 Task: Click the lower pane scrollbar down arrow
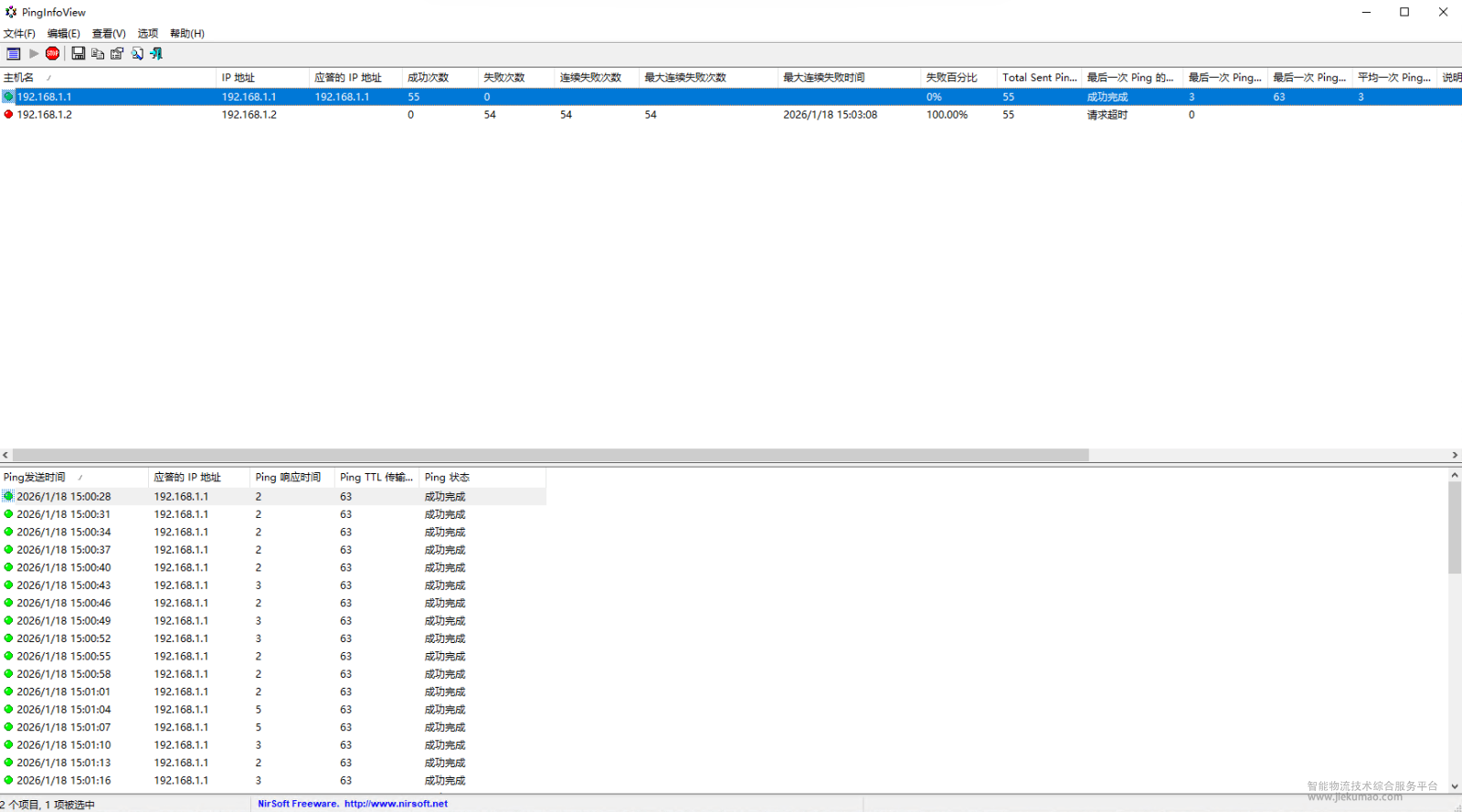[1455, 786]
